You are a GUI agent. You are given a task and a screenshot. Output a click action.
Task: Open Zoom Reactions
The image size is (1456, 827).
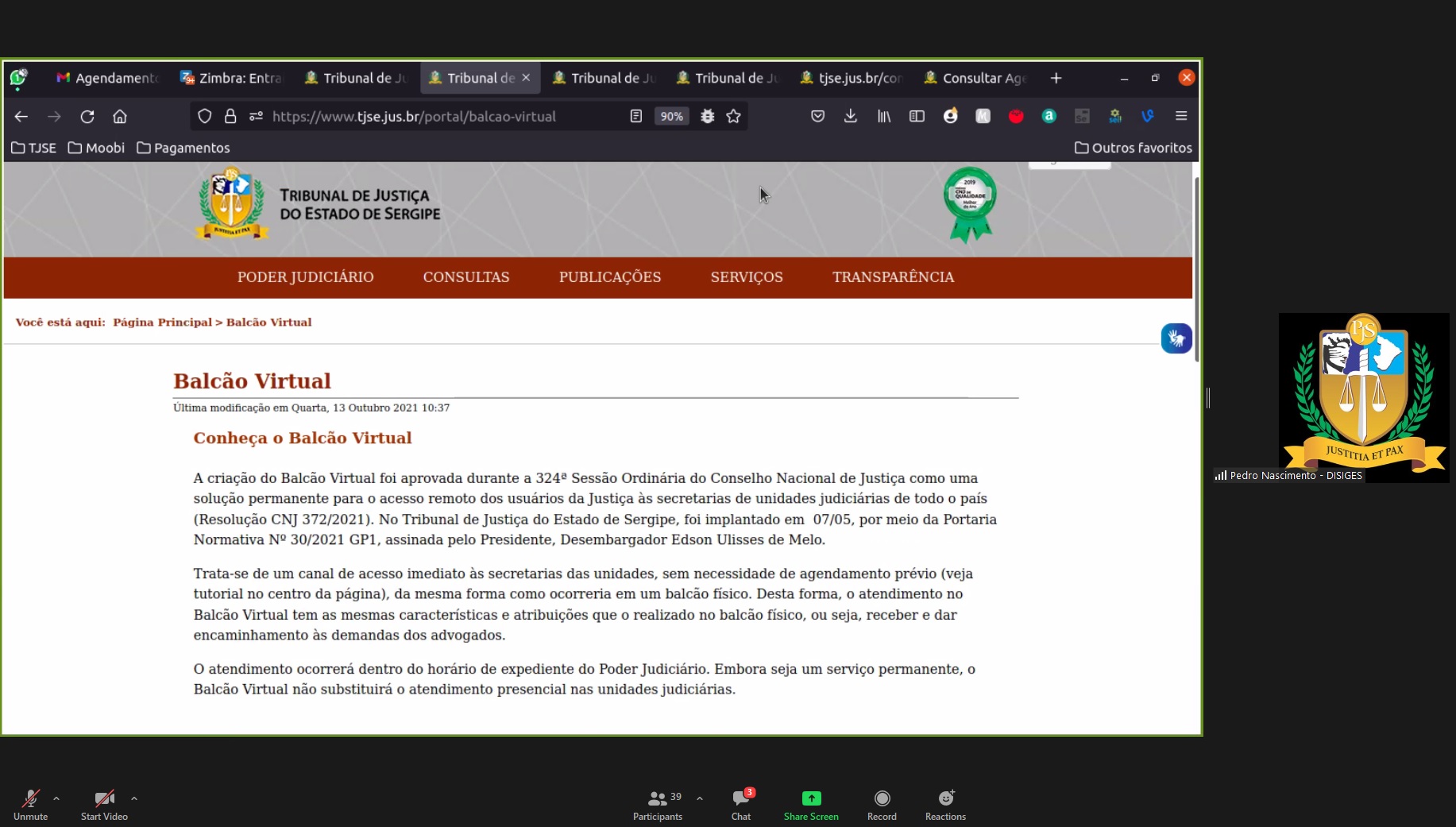[945, 804]
